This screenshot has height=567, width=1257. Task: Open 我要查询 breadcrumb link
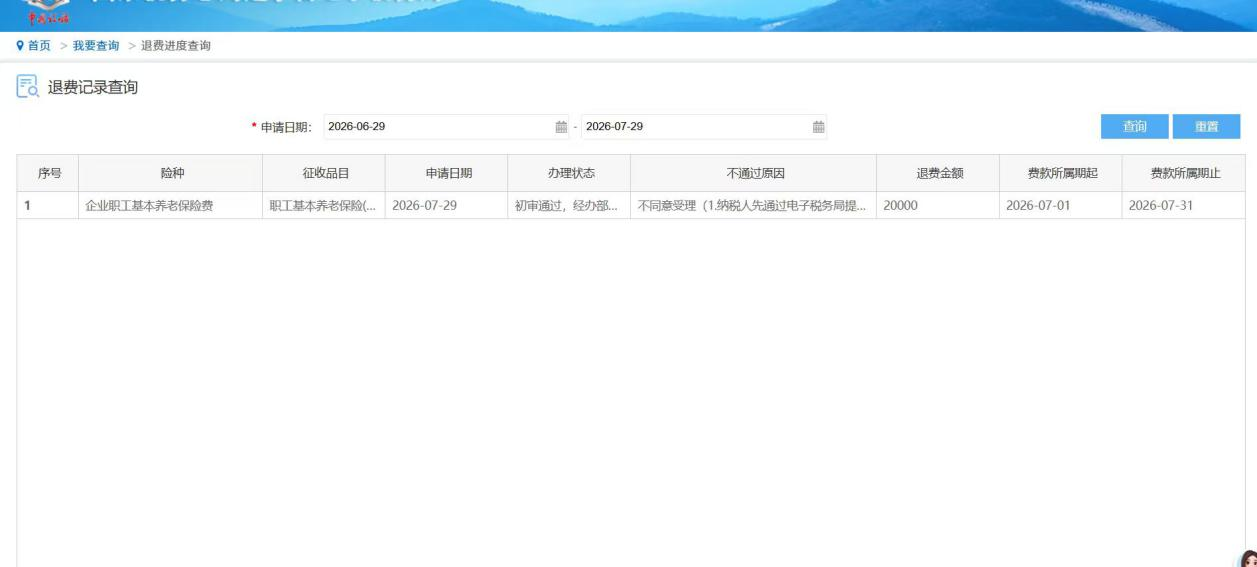point(96,46)
